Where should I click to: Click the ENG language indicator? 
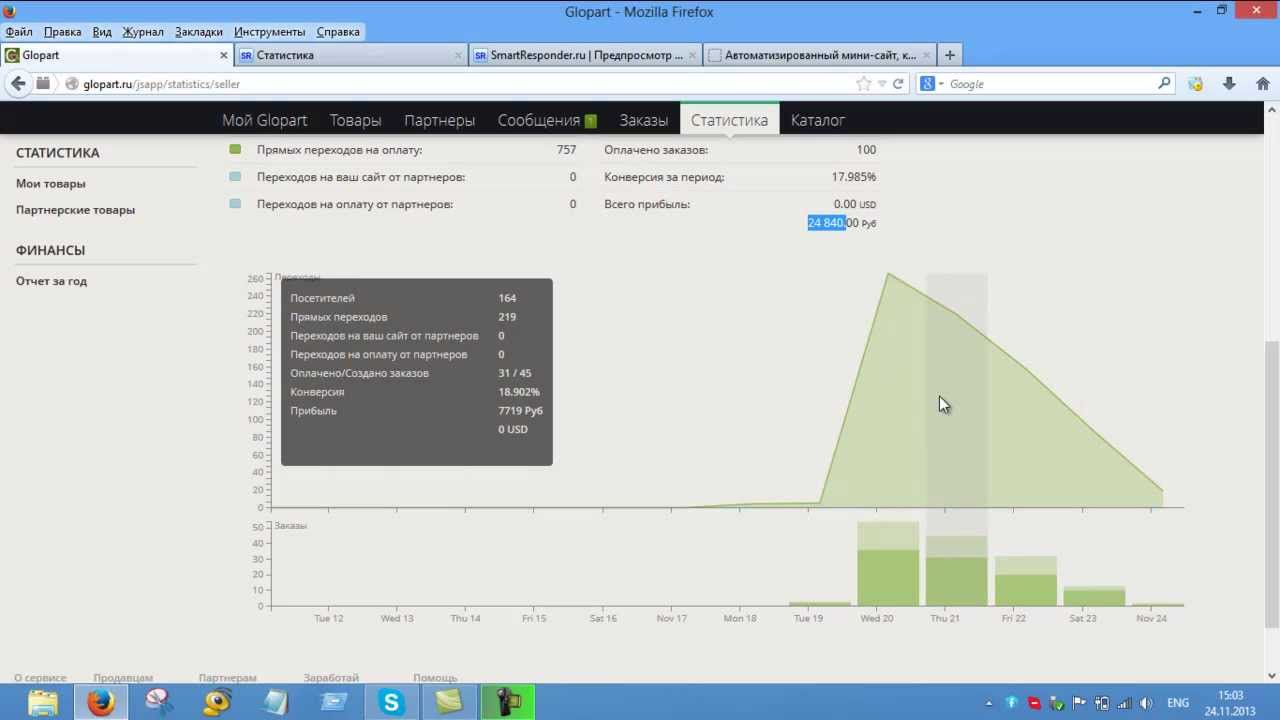[1178, 703]
